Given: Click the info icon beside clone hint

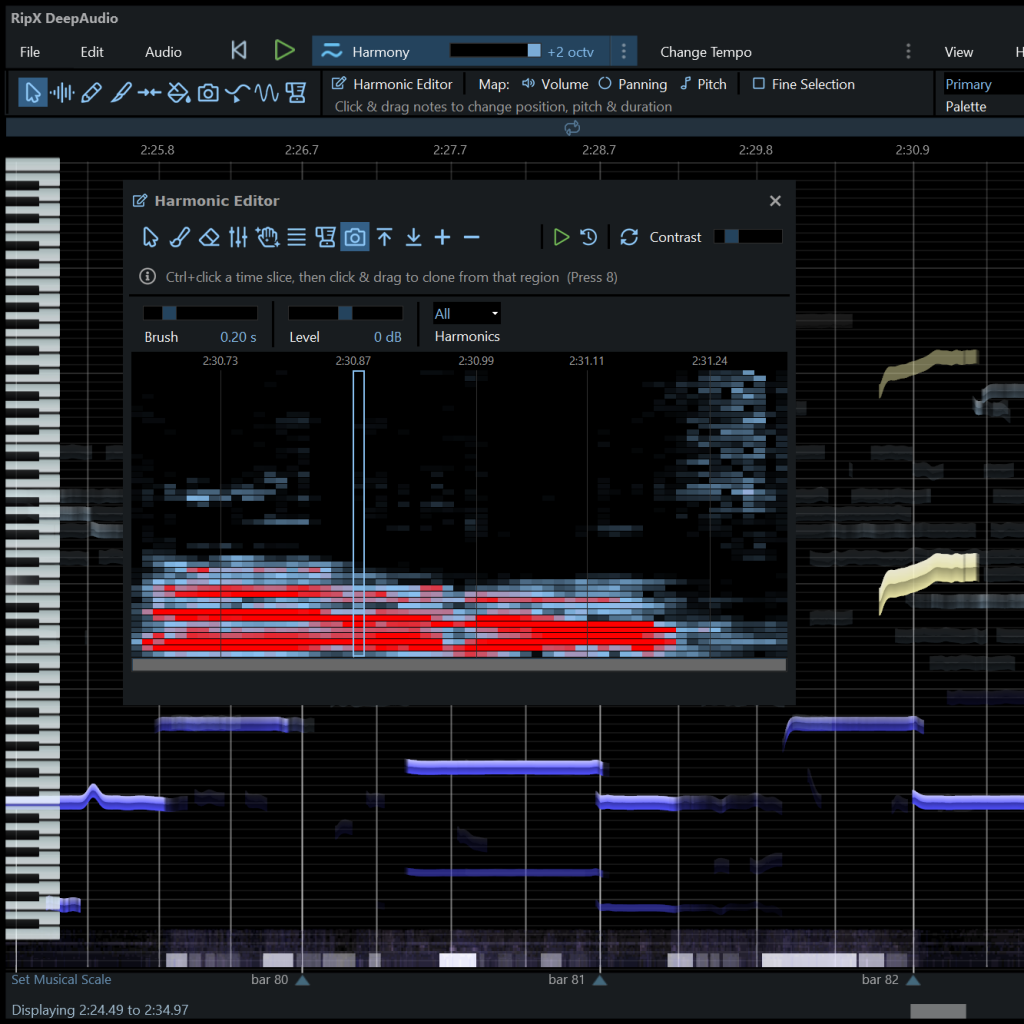Looking at the screenshot, I should tap(148, 277).
